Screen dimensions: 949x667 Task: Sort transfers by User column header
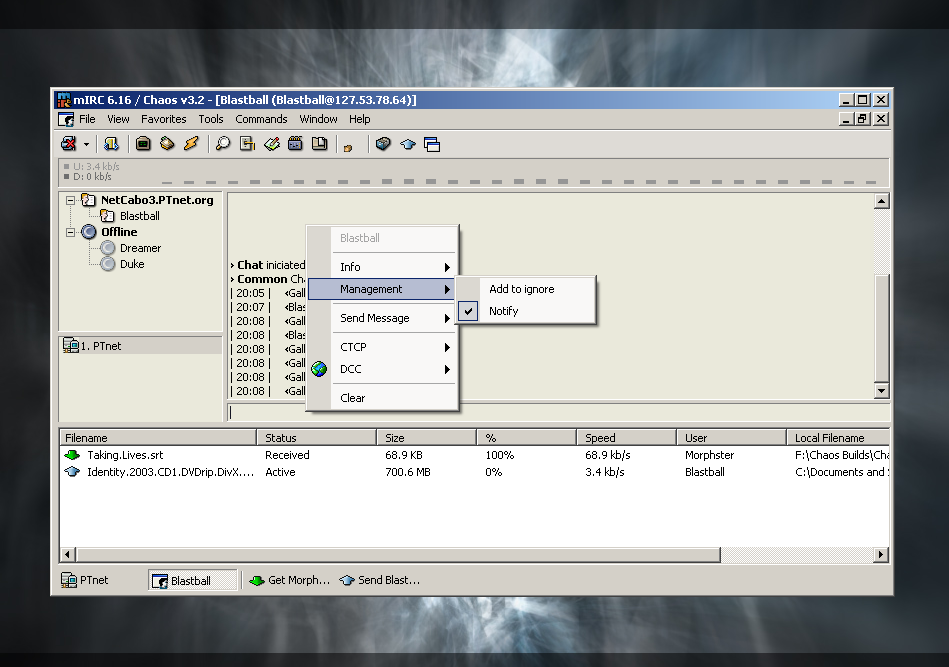point(731,438)
